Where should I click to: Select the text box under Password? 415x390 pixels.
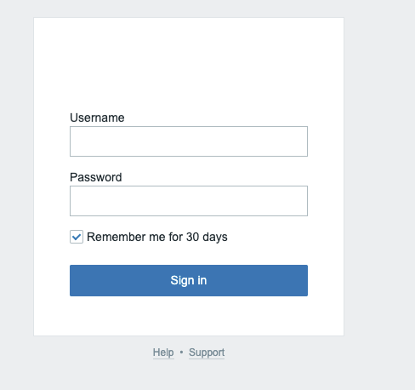coord(189,201)
